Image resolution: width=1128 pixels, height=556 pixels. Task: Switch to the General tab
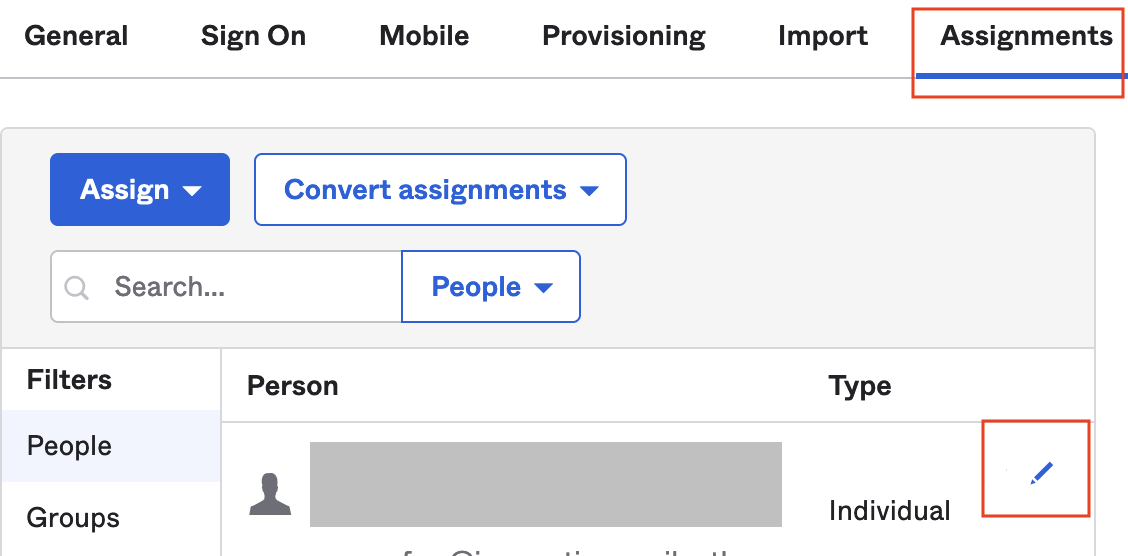tap(76, 37)
